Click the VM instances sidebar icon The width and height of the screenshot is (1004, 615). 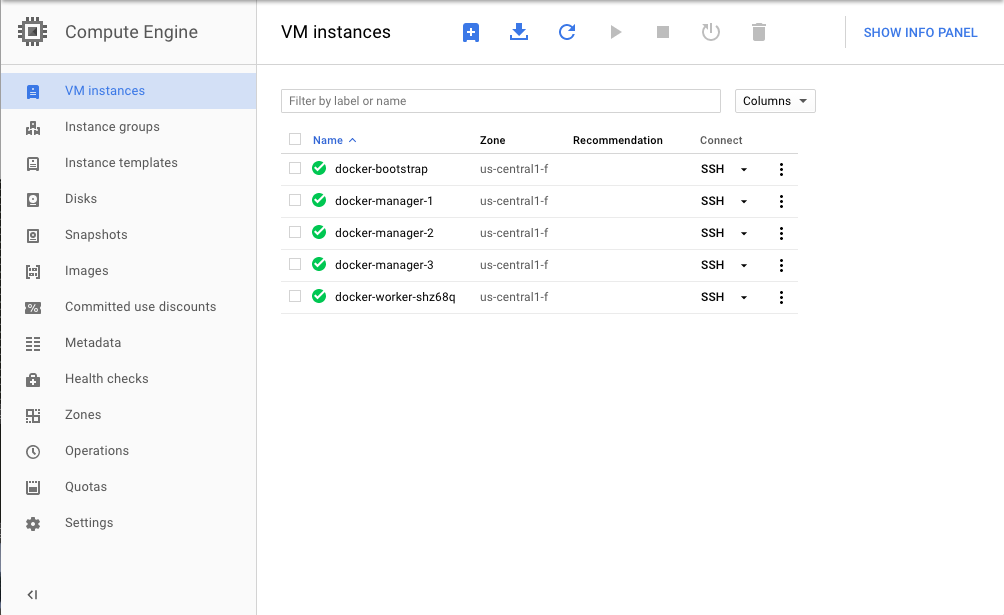coord(33,92)
